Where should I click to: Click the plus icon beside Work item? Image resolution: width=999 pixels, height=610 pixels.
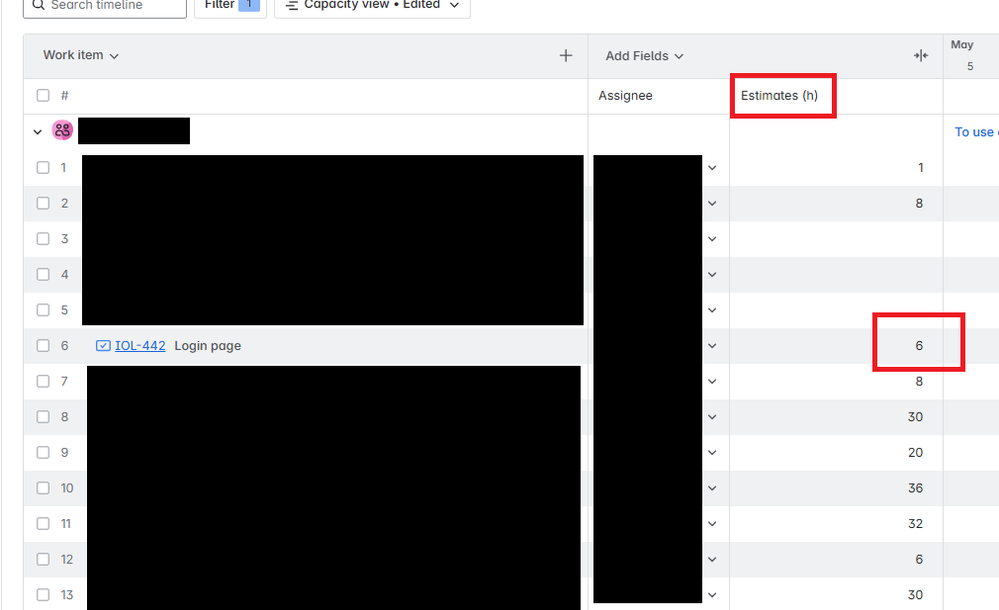coord(566,55)
